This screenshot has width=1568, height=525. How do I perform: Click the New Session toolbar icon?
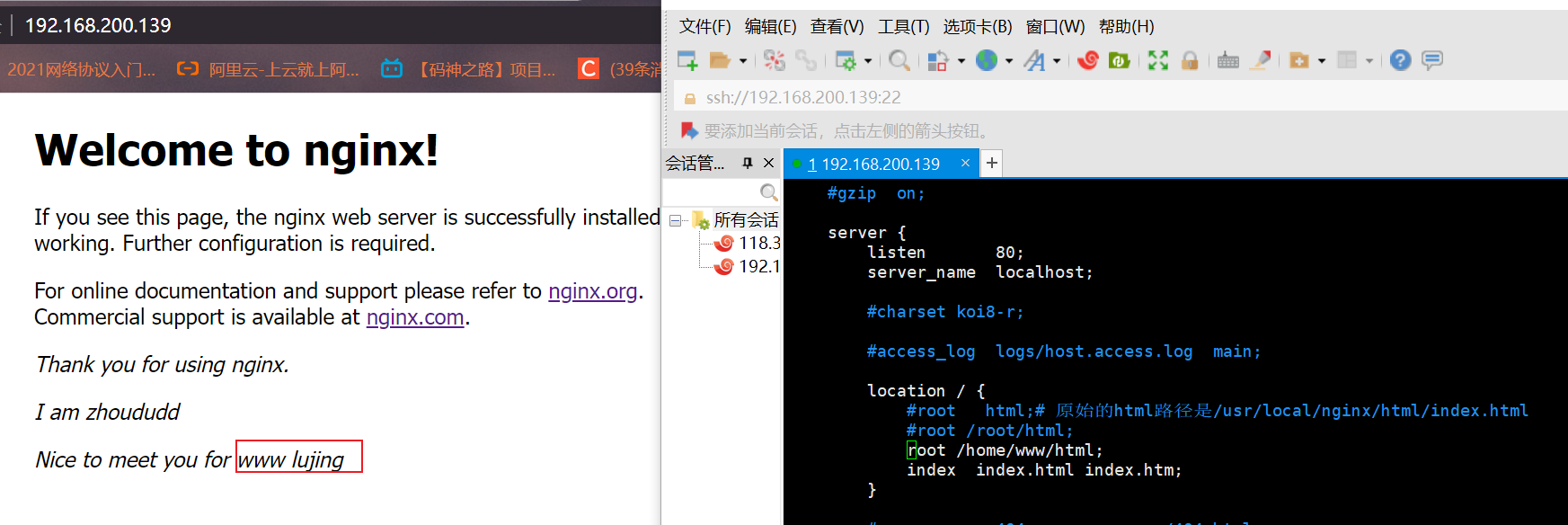pos(687,60)
